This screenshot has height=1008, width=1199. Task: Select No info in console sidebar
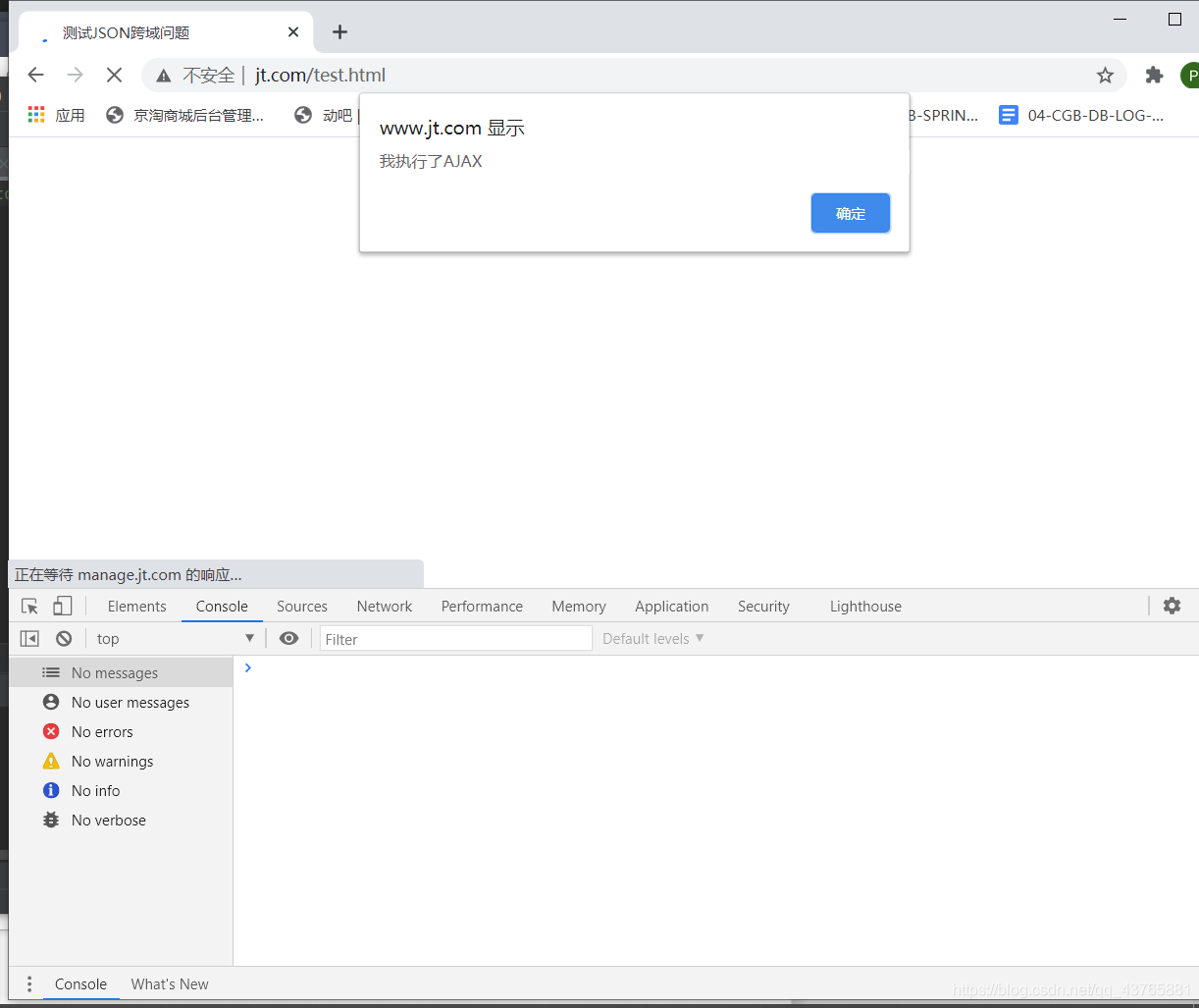pos(121,791)
